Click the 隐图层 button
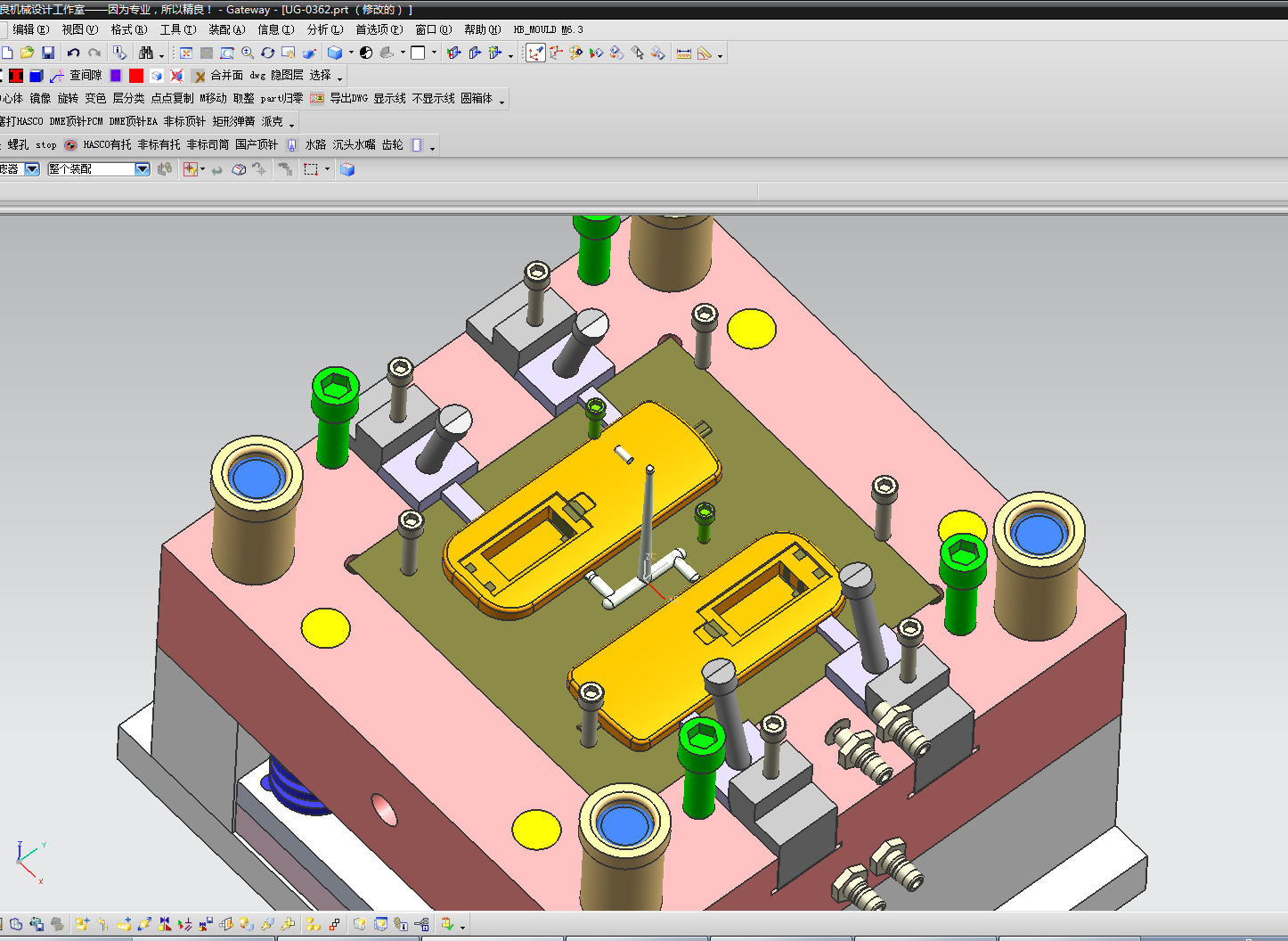The height and width of the screenshot is (941, 1288). click(287, 76)
